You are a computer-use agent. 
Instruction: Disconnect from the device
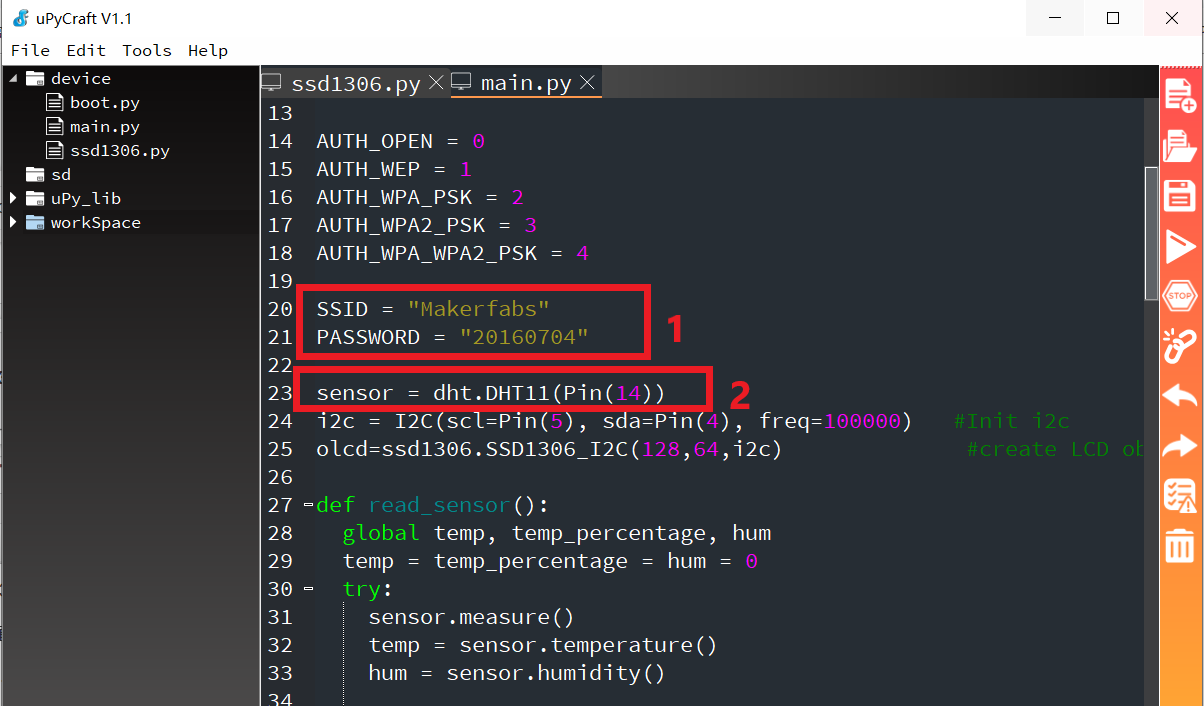coord(1180,345)
